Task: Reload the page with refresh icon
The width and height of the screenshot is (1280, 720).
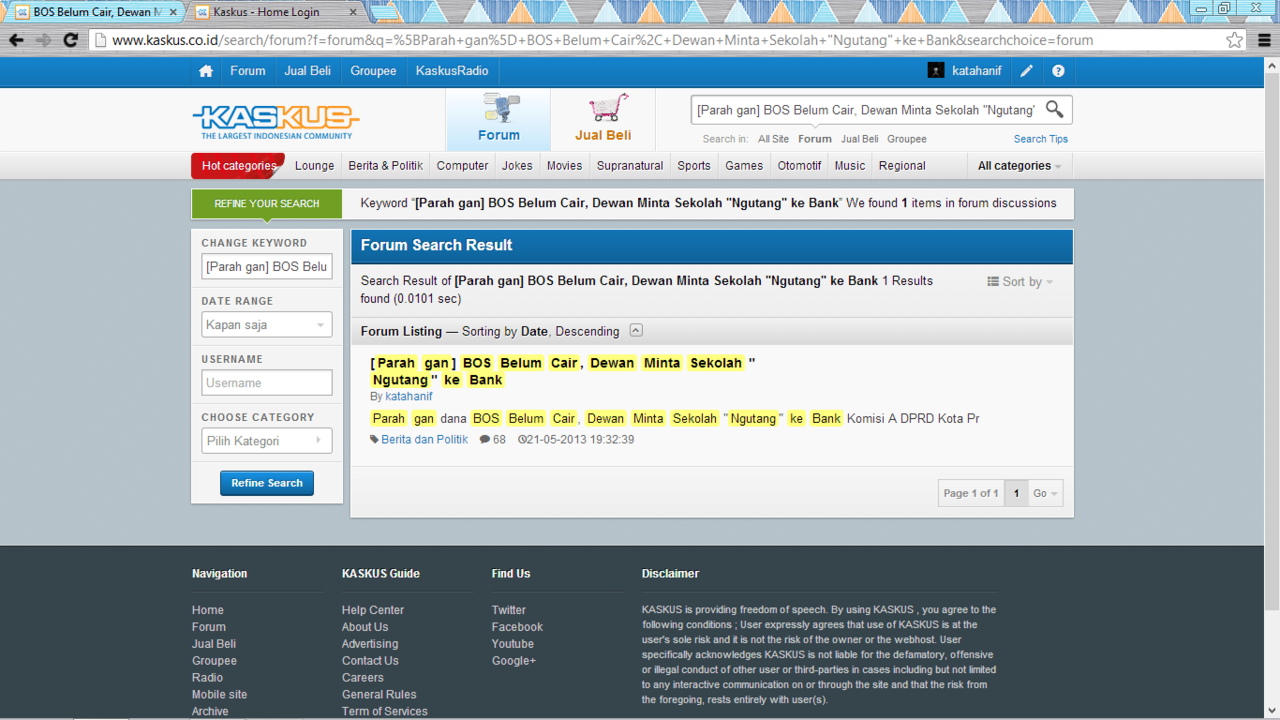Action: tap(70, 40)
